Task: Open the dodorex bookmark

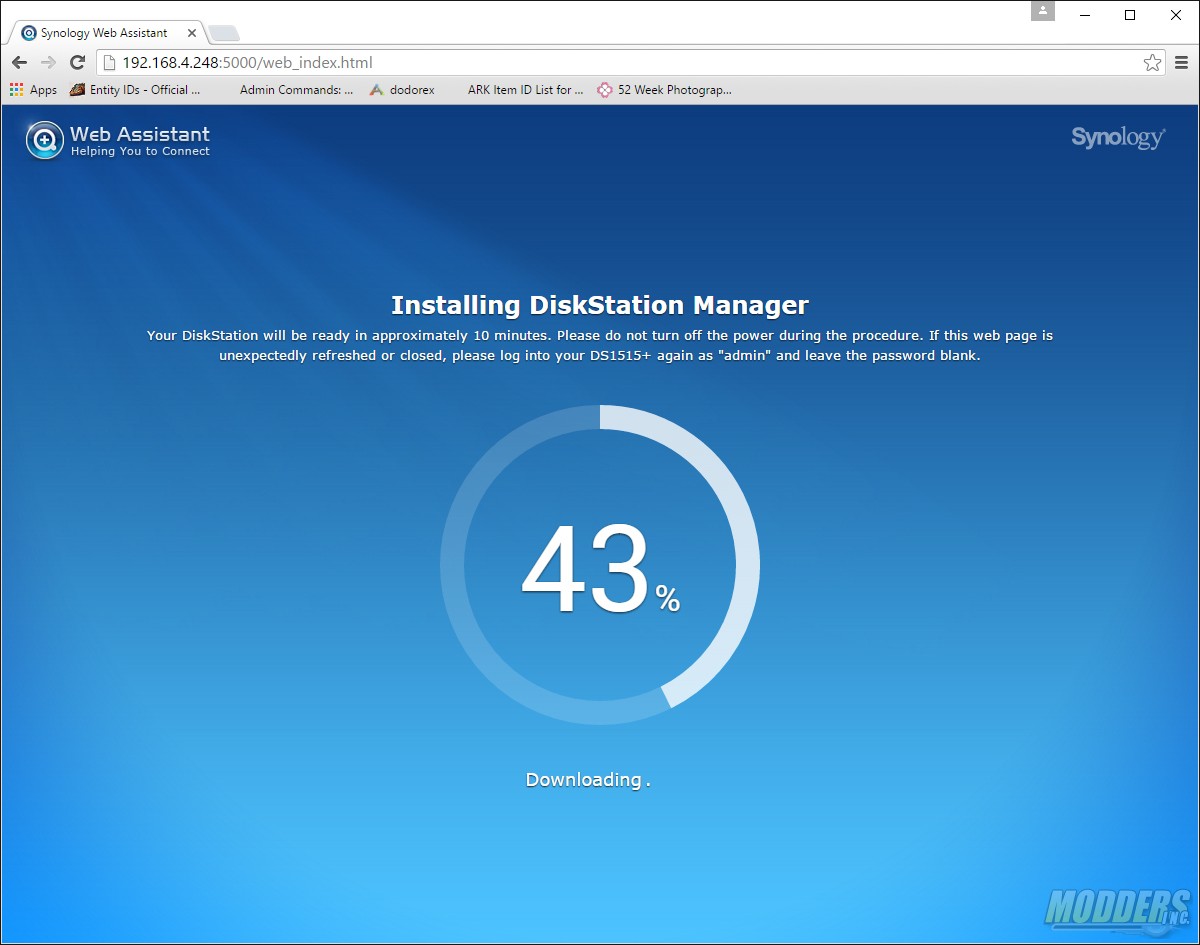Action: [x=402, y=89]
